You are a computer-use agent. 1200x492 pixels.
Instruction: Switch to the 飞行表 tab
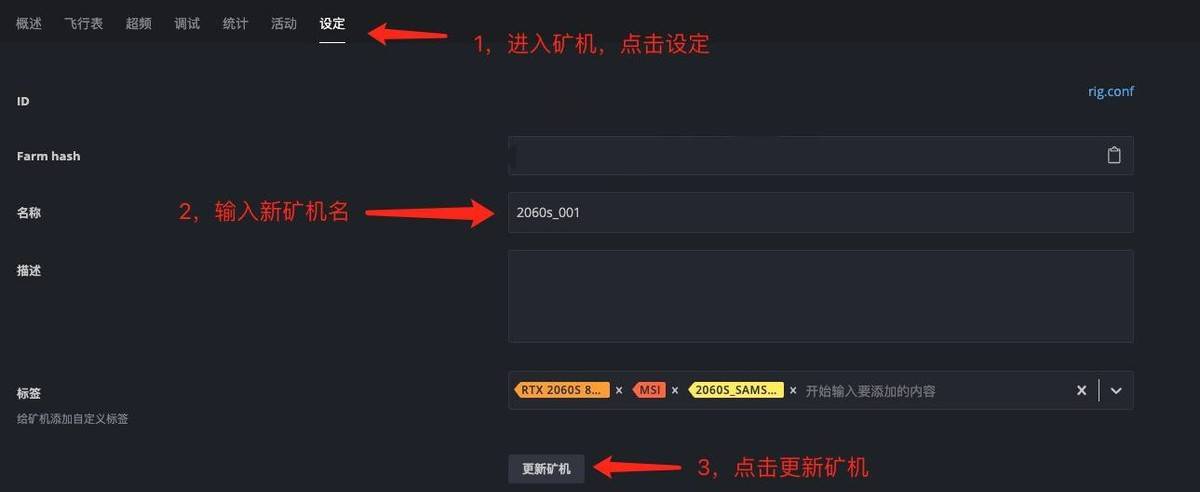[x=84, y=24]
